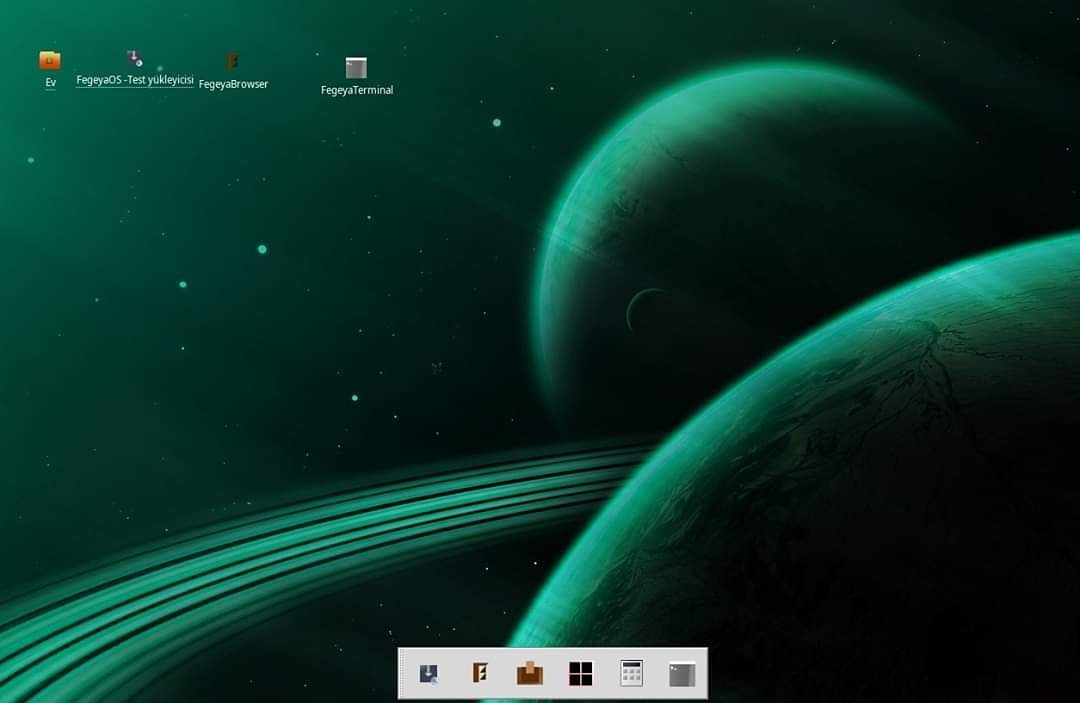Screen dimensions: 1080x703
Task: Open the browser door icon in dock
Action: coord(480,673)
